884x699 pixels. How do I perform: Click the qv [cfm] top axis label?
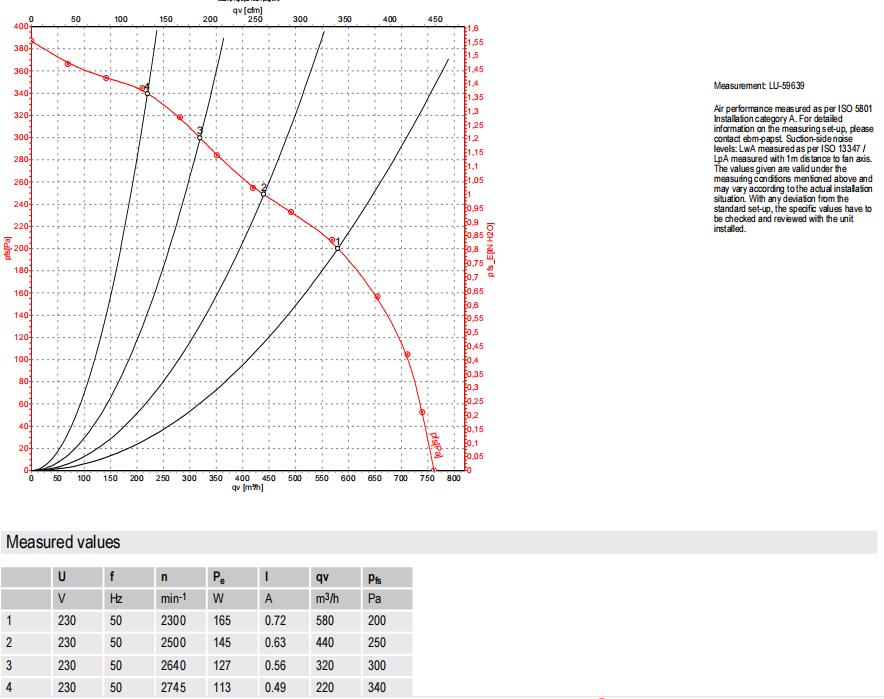pyautogui.click(x=246, y=10)
